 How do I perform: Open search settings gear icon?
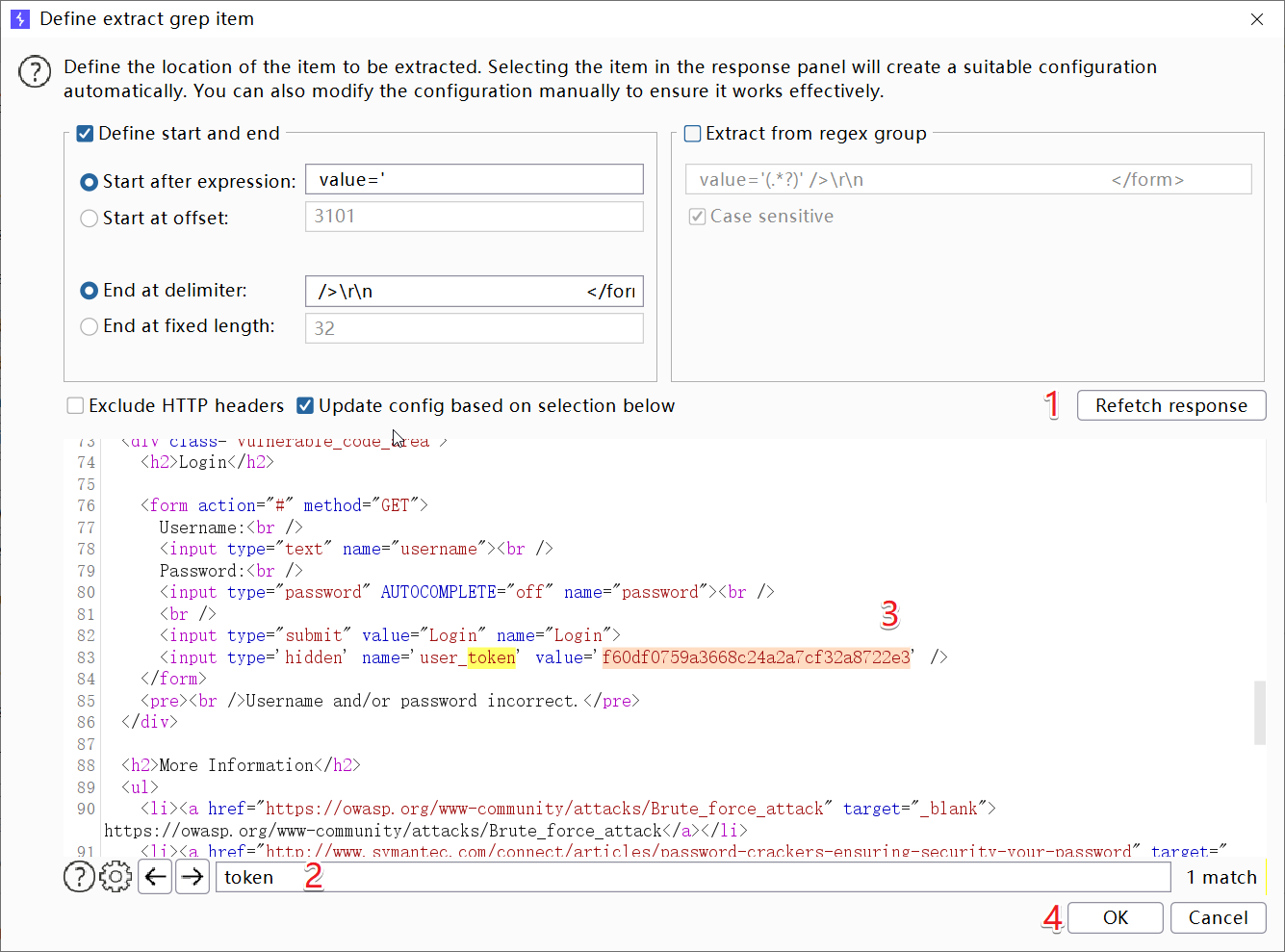tap(116, 877)
